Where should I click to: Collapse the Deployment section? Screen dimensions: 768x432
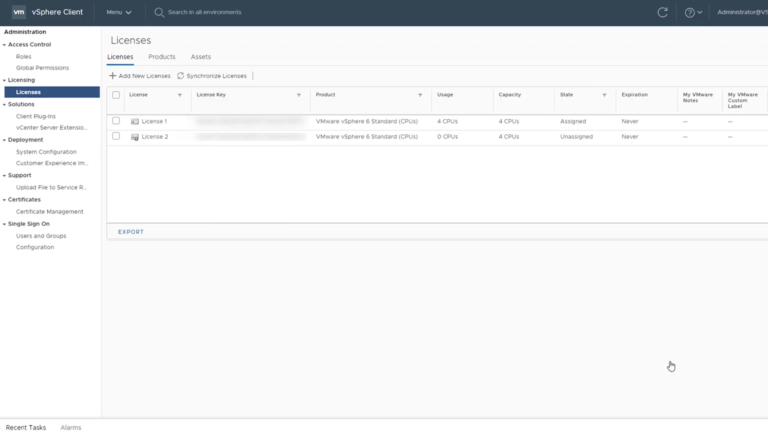pyautogui.click(x=4, y=140)
